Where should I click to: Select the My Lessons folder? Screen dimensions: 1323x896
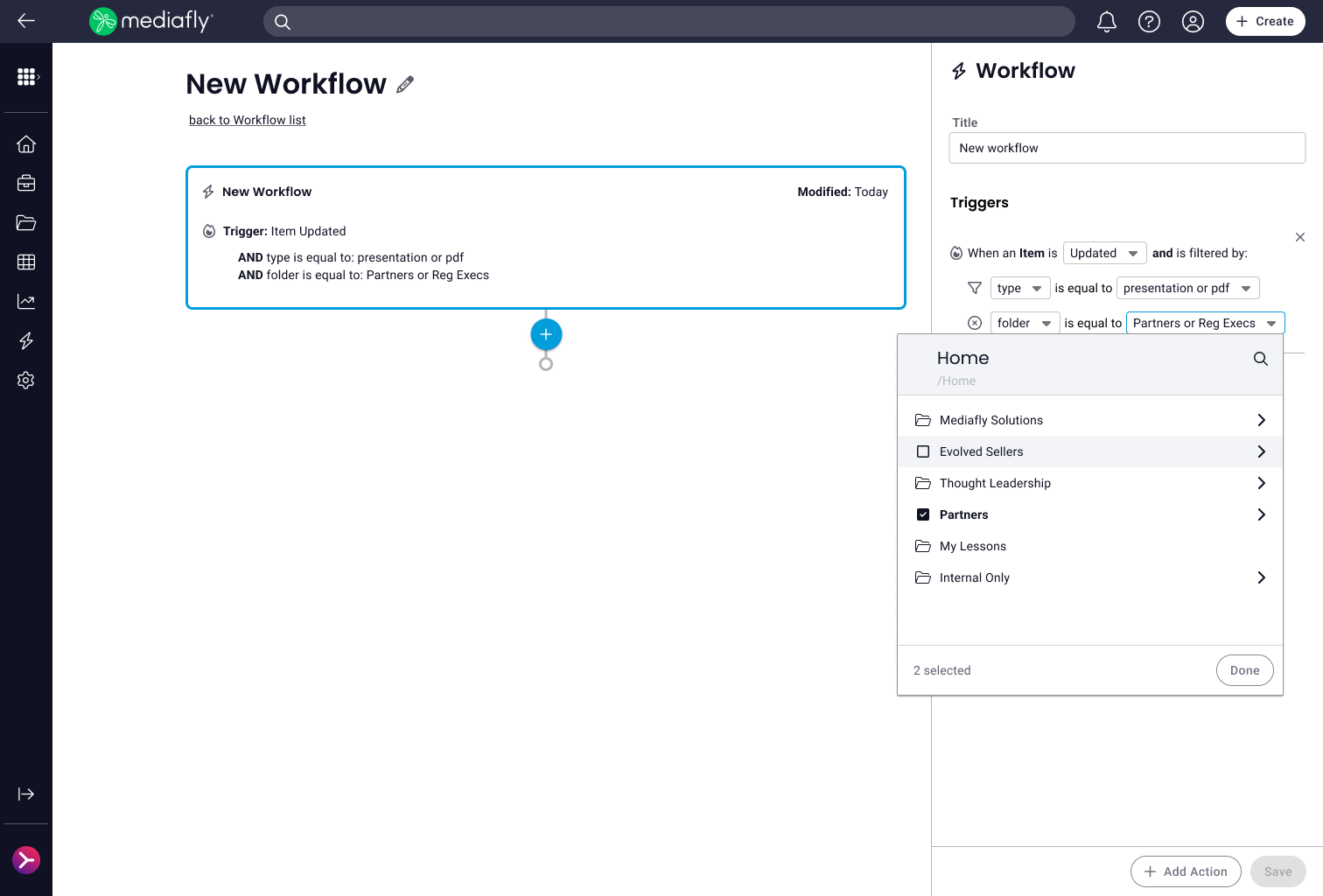coord(973,546)
